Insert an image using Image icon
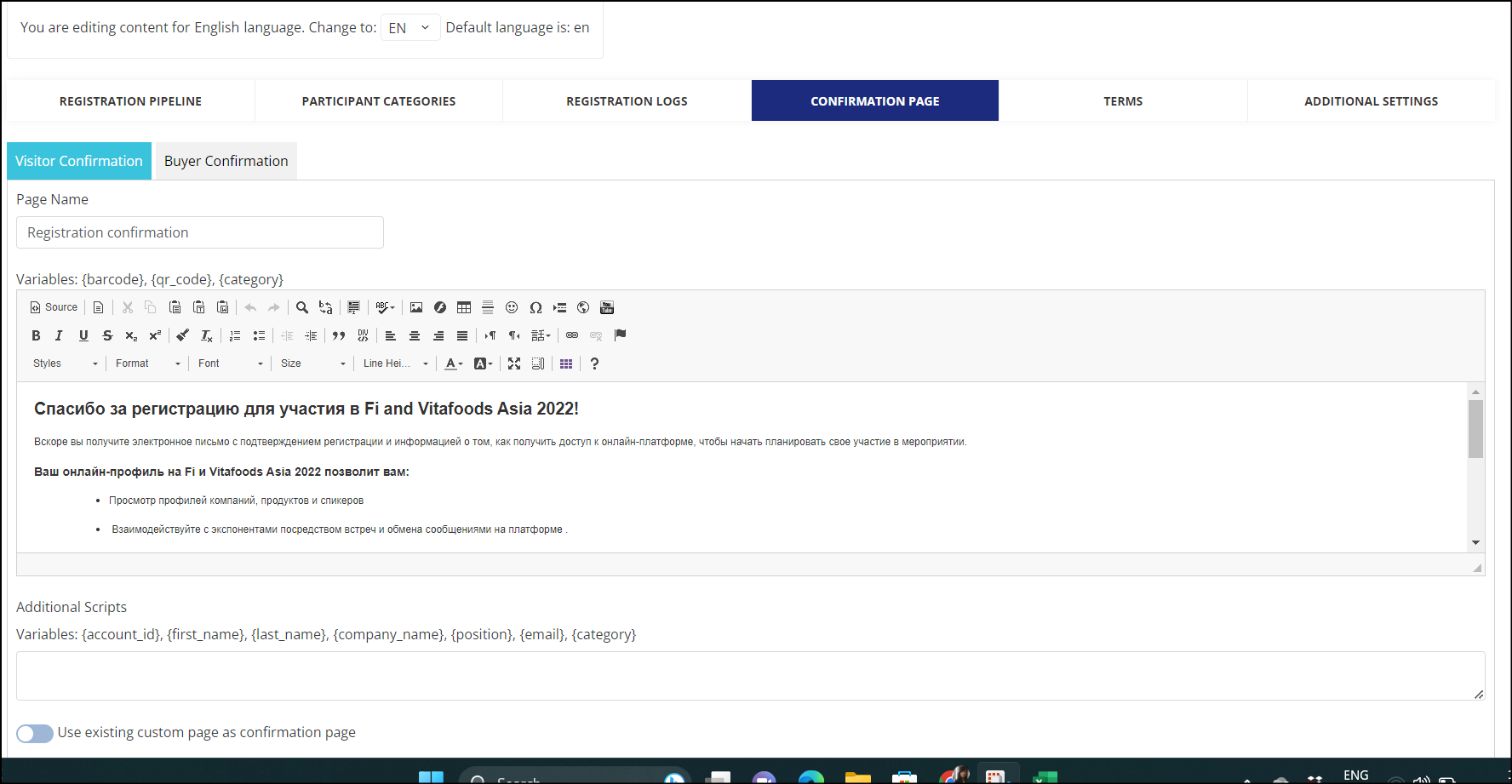1512x784 pixels. click(416, 307)
